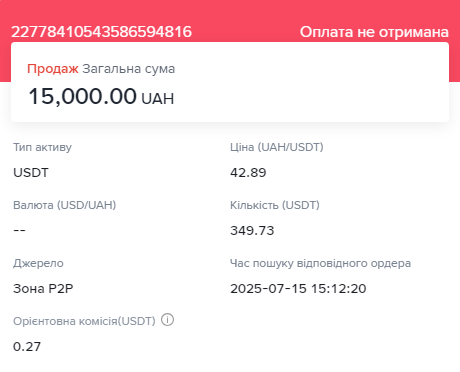Image resolution: width=460 pixels, height=372 pixels.
Task: Select the order number 2277841054358659481​6
Action: (102, 32)
